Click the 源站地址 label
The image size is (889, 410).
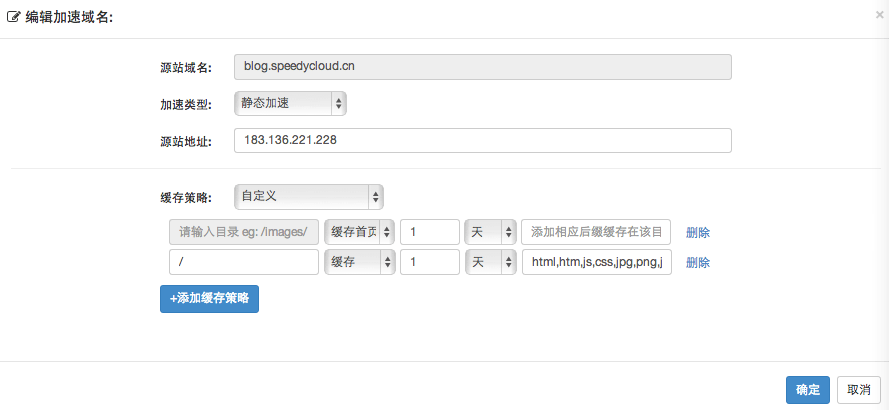pos(186,141)
